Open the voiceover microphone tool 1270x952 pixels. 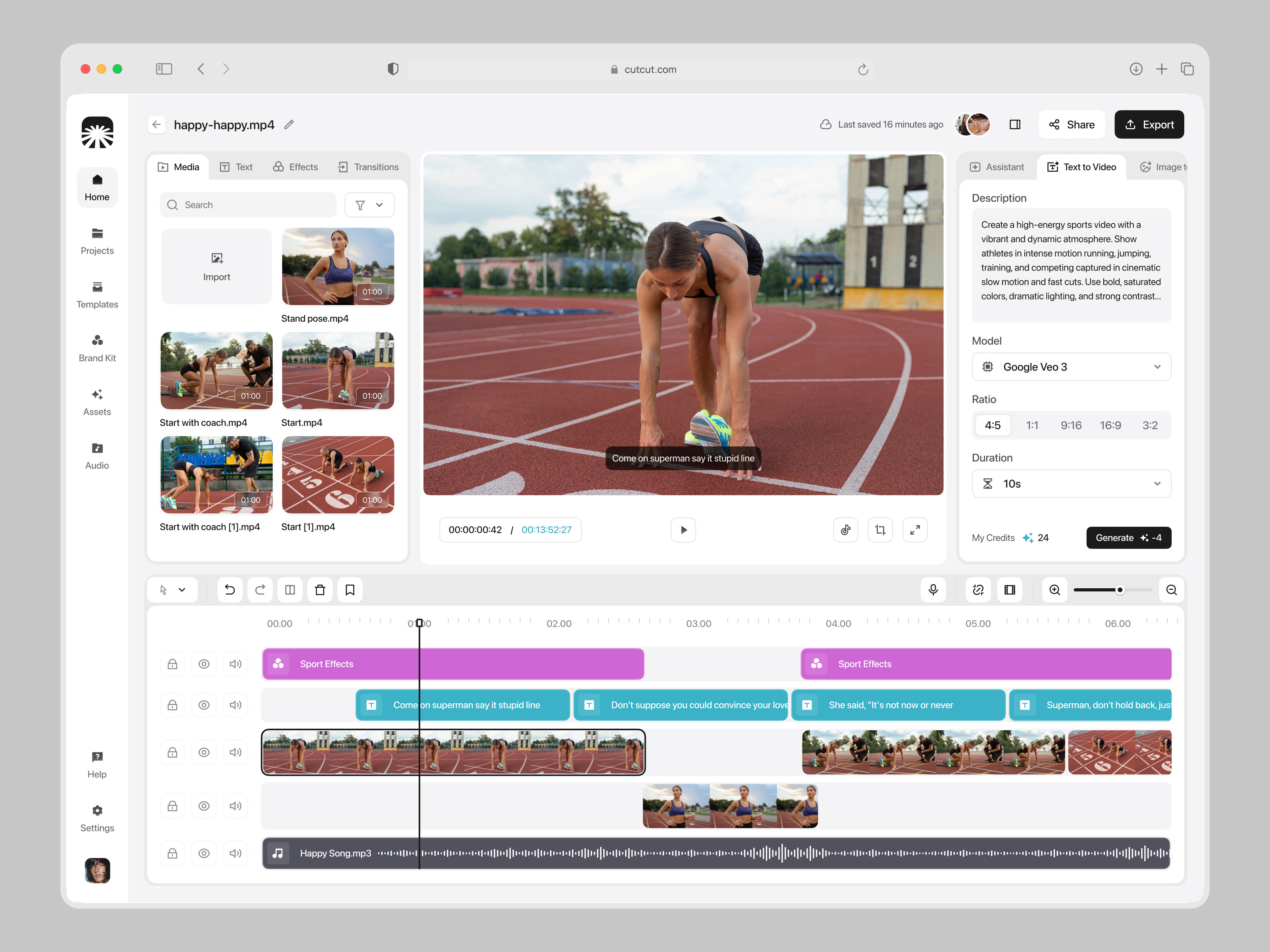coord(933,589)
